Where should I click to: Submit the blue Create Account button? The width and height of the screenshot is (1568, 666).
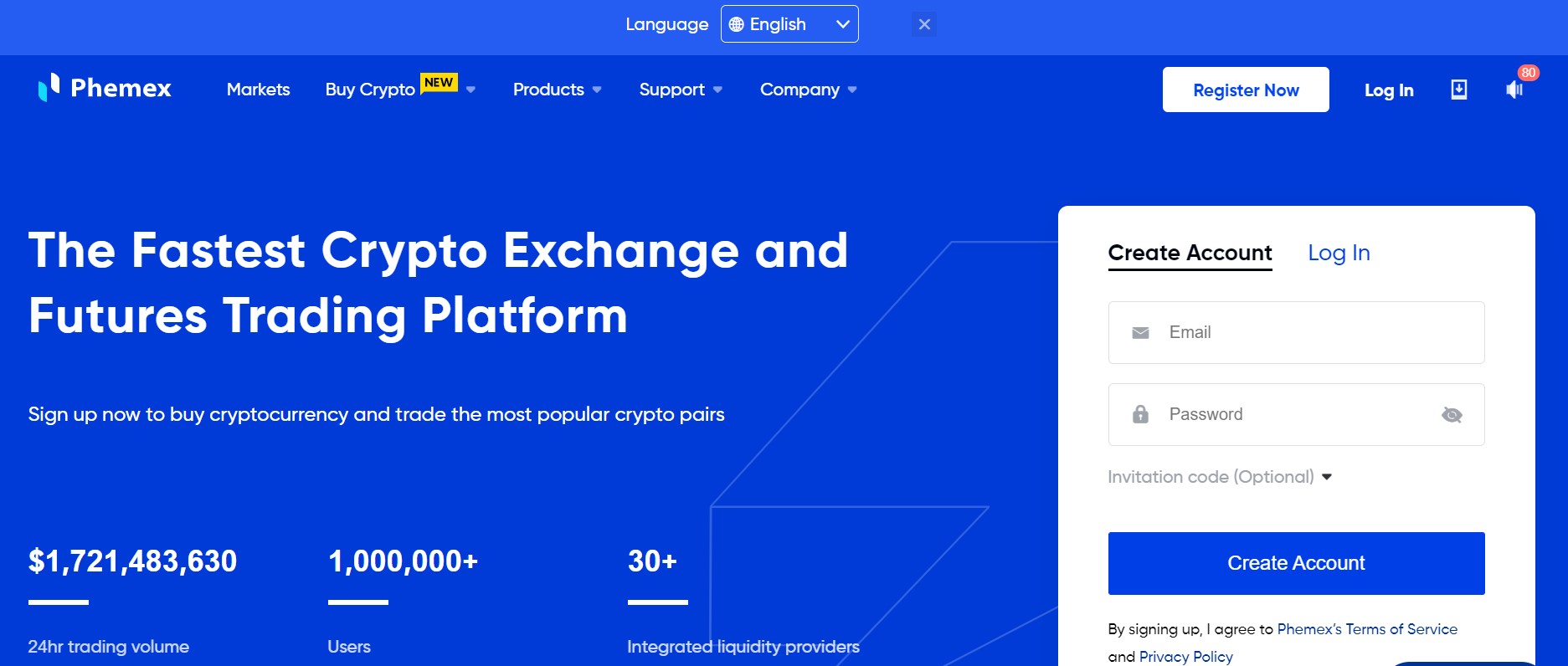[1296, 563]
